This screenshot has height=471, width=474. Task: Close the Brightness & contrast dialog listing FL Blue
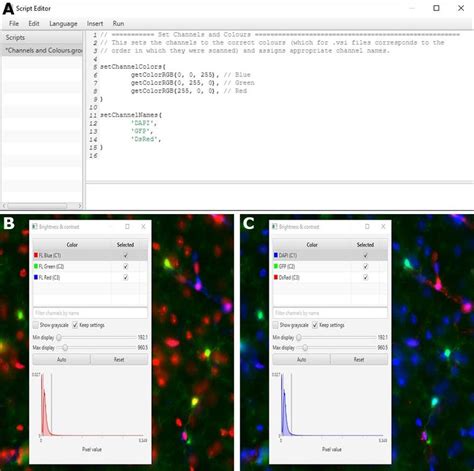(x=143, y=227)
